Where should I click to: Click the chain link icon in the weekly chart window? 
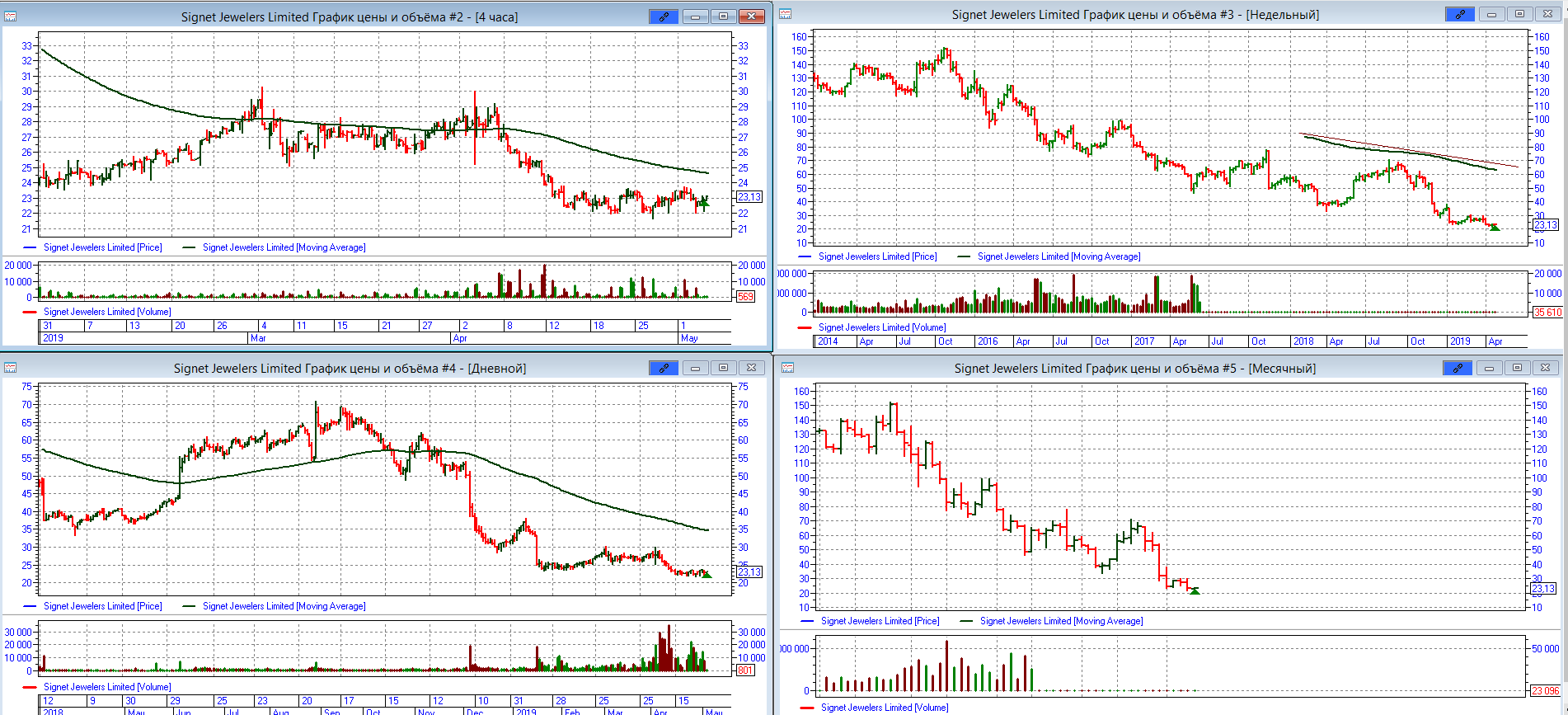click(x=1459, y=14)
